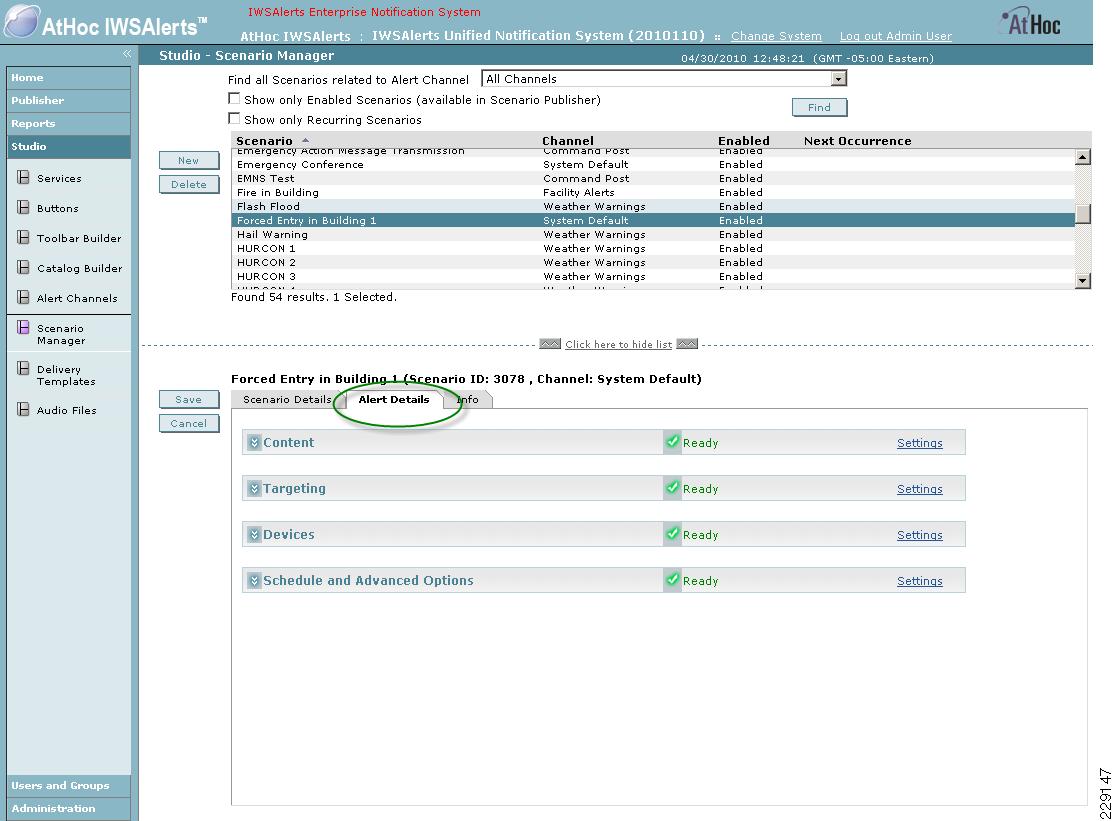Viewport: 1112px width, 821px height.
Task: Click the hide-list arrow icon right of link
Action: pos(687,344)
